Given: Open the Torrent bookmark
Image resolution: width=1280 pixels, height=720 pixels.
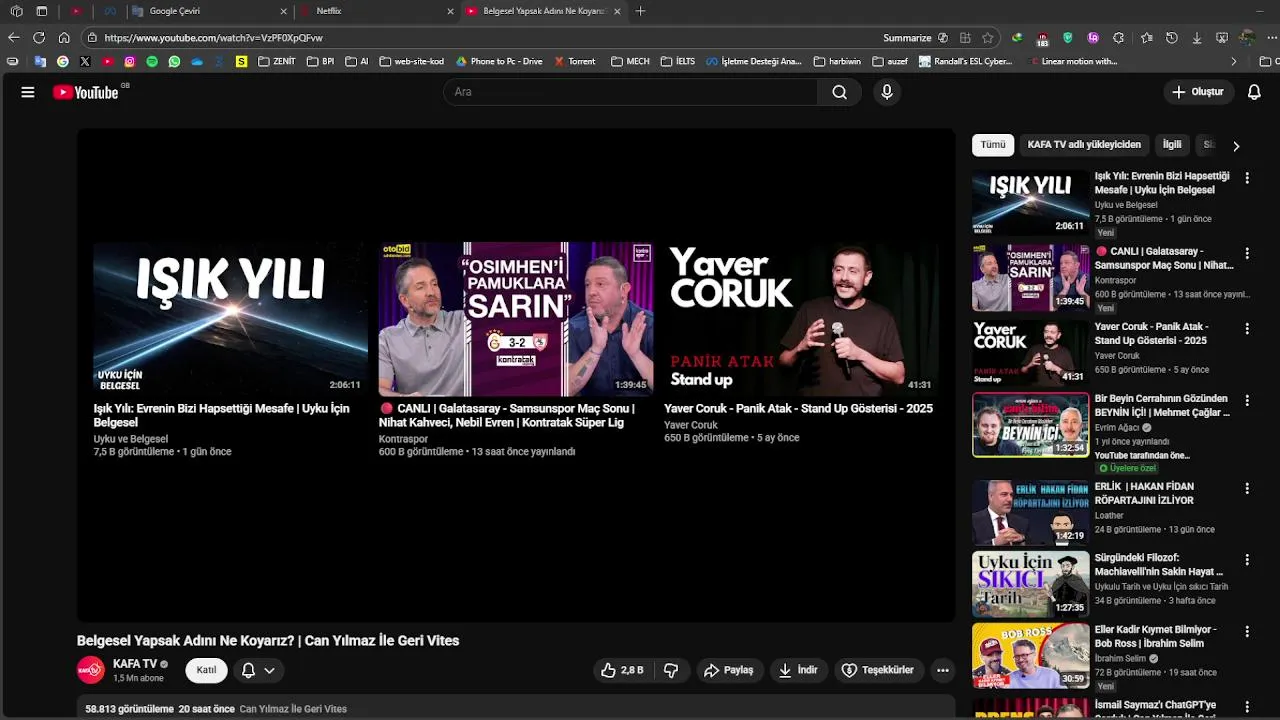Looking at the screenshot, I should (575, 61).
